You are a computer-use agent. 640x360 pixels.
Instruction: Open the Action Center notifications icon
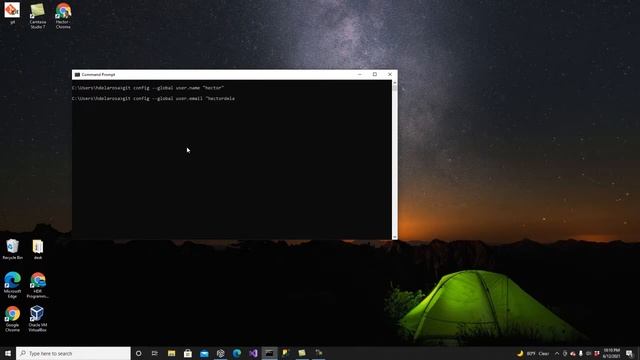point(629,353)
